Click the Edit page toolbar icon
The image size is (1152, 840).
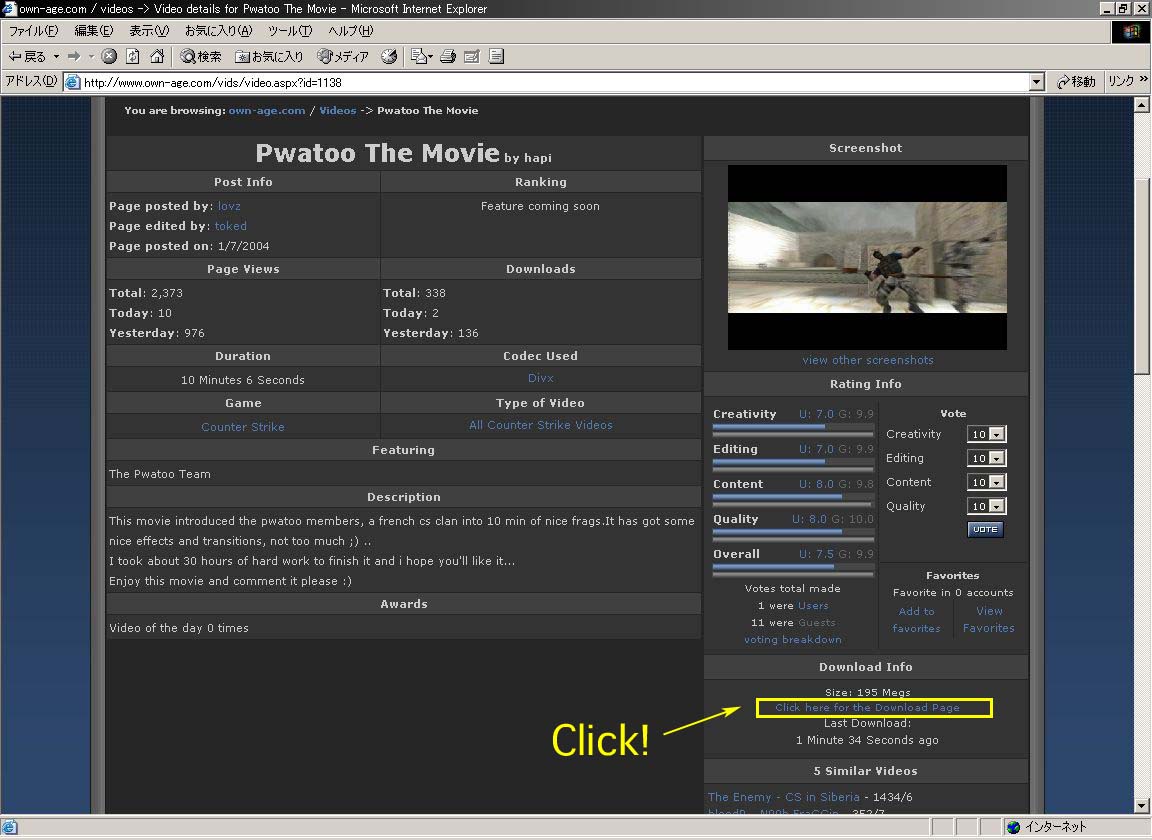pyautogui.click(x=472, y=57)
